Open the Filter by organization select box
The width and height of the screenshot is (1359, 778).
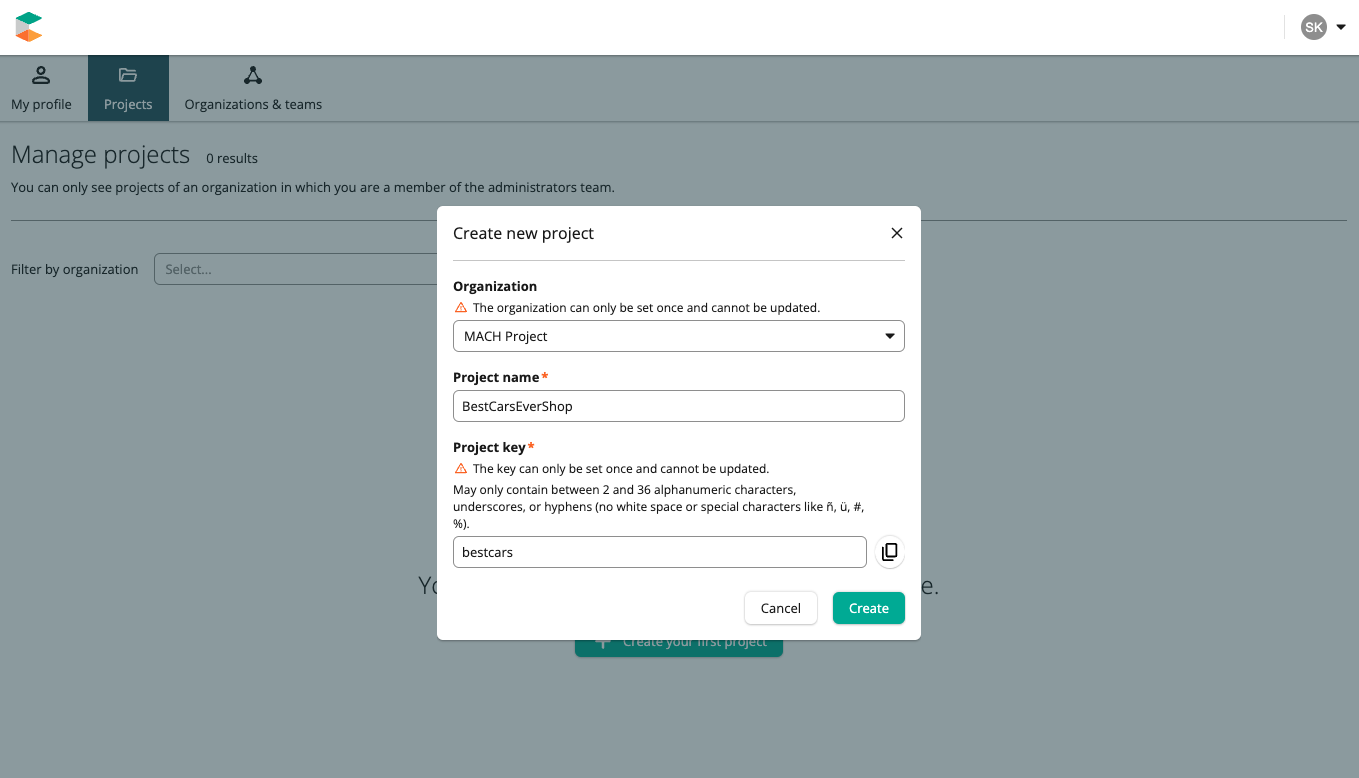point(295,269)
